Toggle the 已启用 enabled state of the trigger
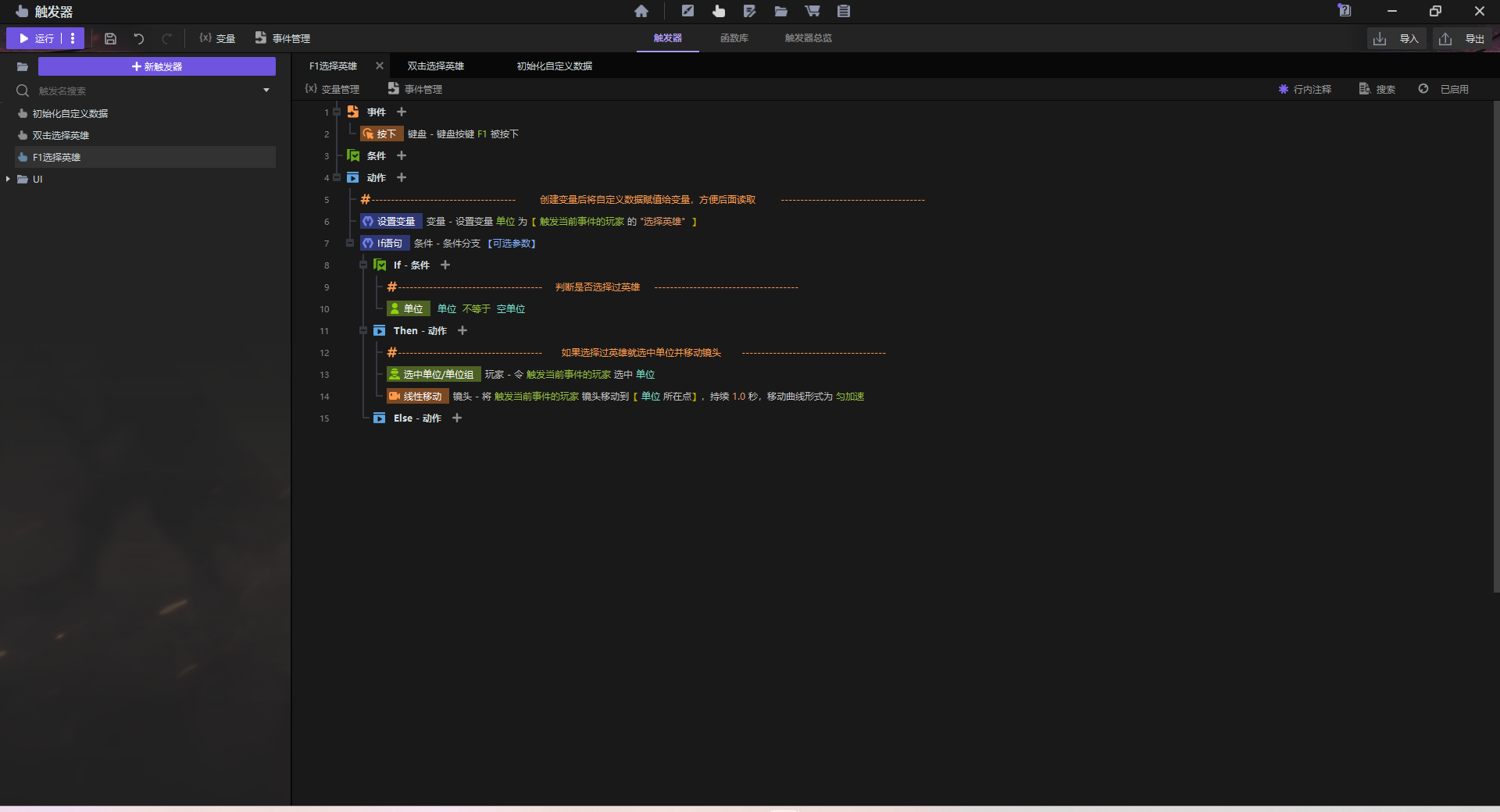Screen dimensions: 1500x812 click(x=1444, y=89)
